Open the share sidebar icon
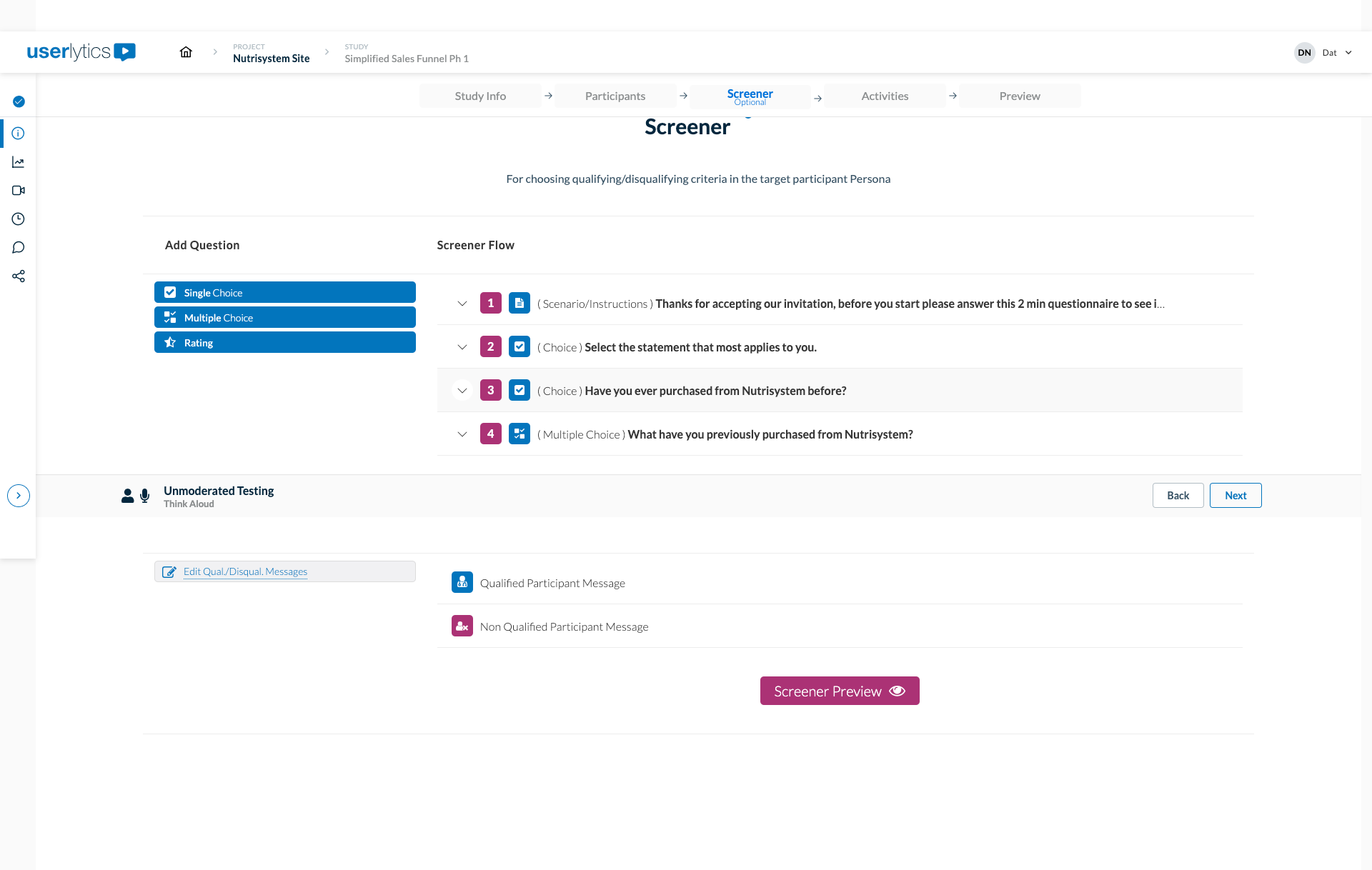The image size is (1372, 870). (x=19, y=276)
